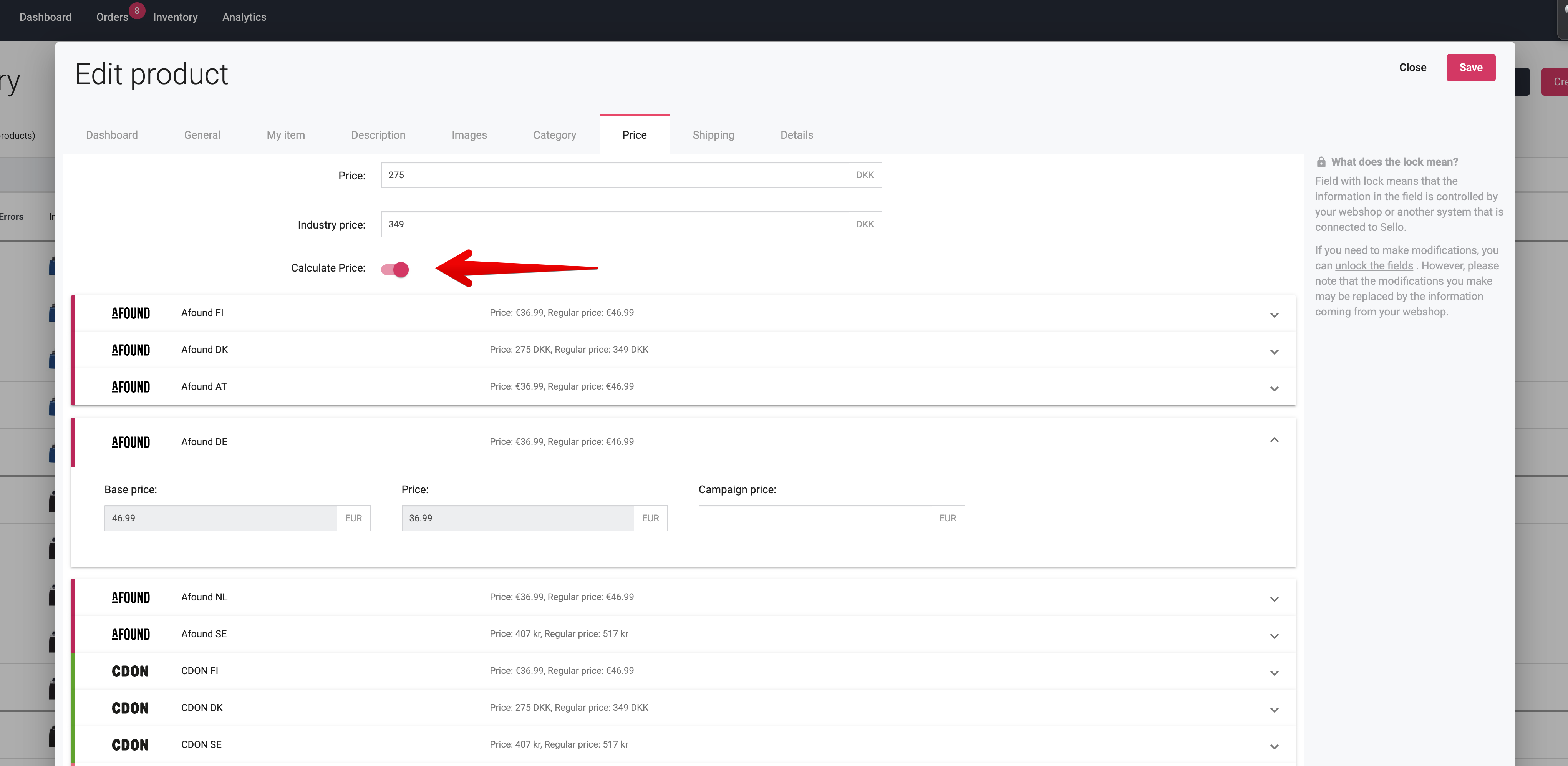This screenshot has height=766, width=1568.
Task: Close the Edit product dialog
Action: click(1412, 68)
